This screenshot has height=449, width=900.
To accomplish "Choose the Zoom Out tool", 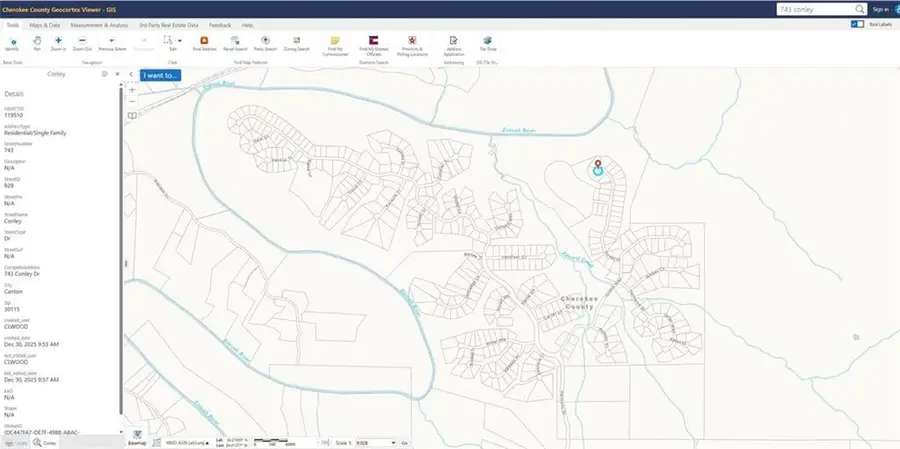I will click(x=82, y=44).
